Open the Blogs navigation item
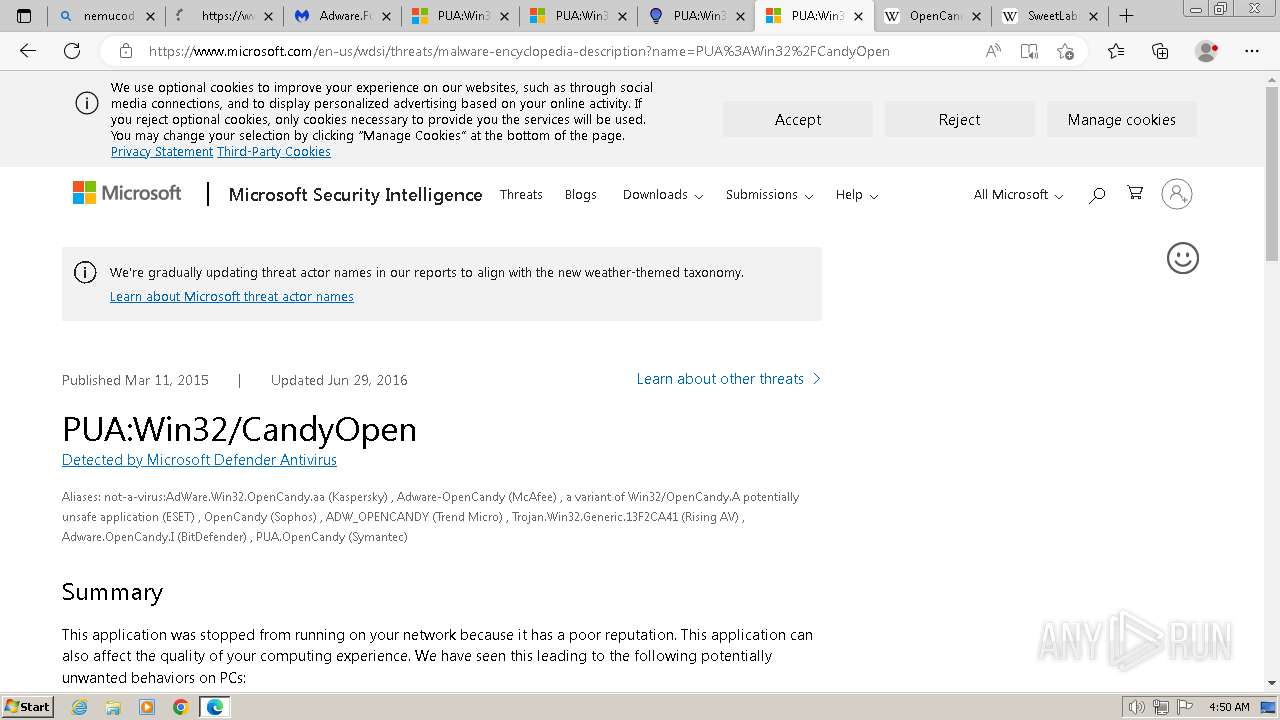This screenshot has height=720, width=1280. pos(580,195)
